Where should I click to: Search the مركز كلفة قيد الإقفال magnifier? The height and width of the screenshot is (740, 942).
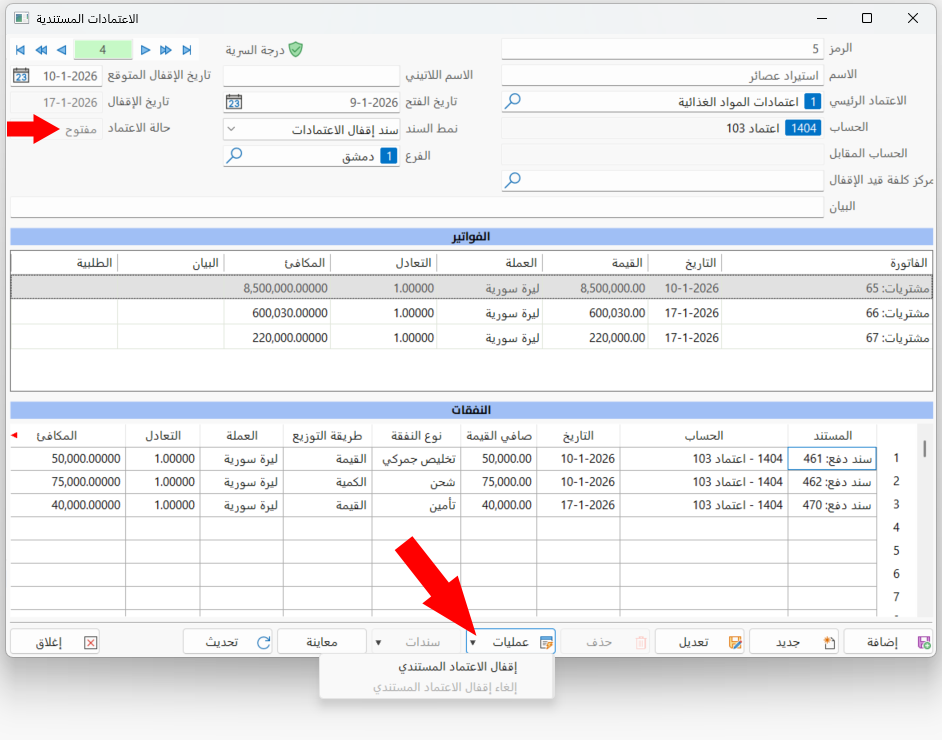(512, 180)
